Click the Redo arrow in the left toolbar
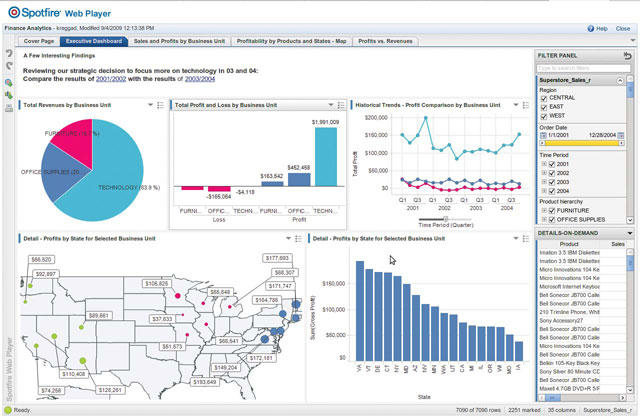The width and height of the screenshot is (640, 416). [x=9, y=66]
